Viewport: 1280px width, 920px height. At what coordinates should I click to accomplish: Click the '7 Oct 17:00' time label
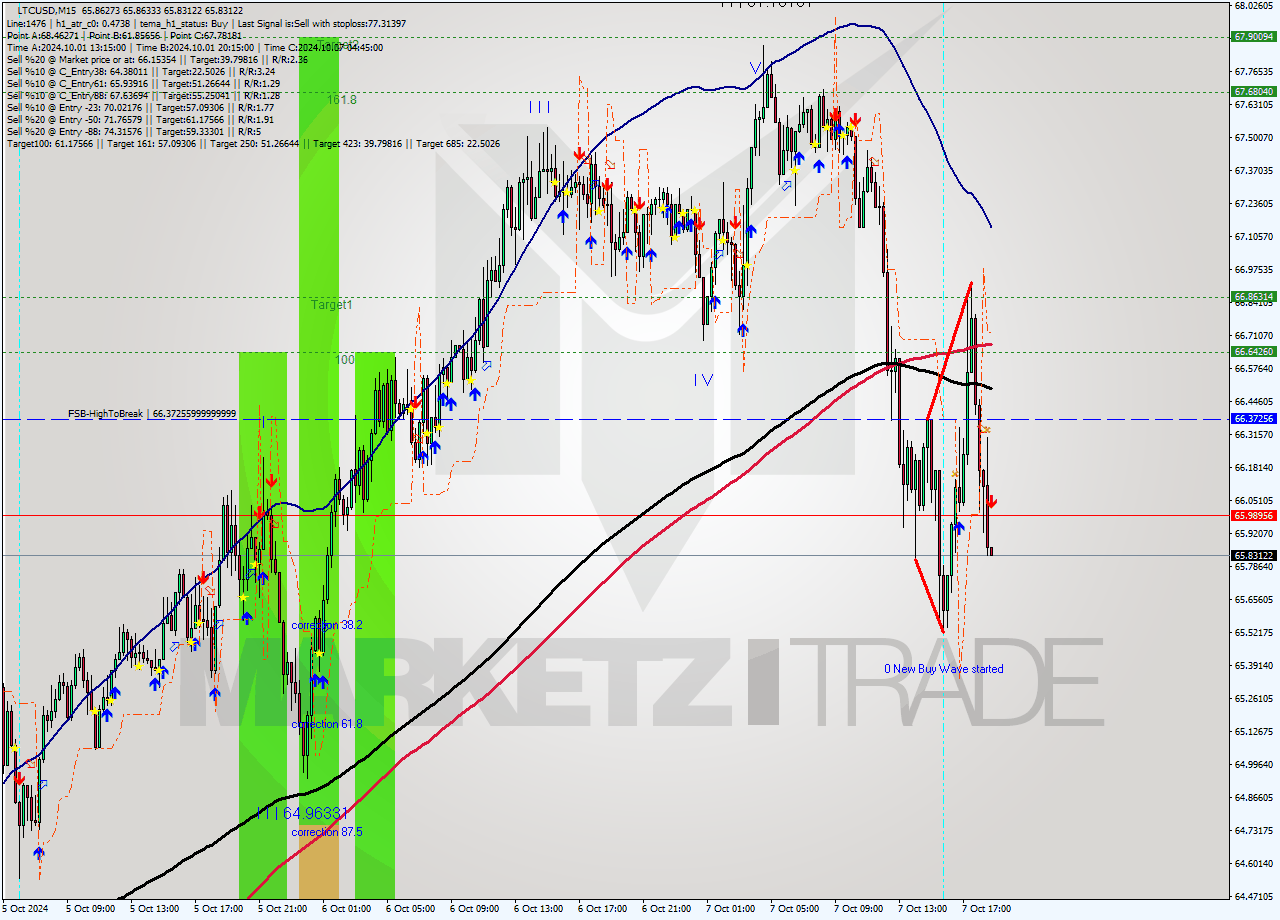pyautogui.click(x=987, y=909)
